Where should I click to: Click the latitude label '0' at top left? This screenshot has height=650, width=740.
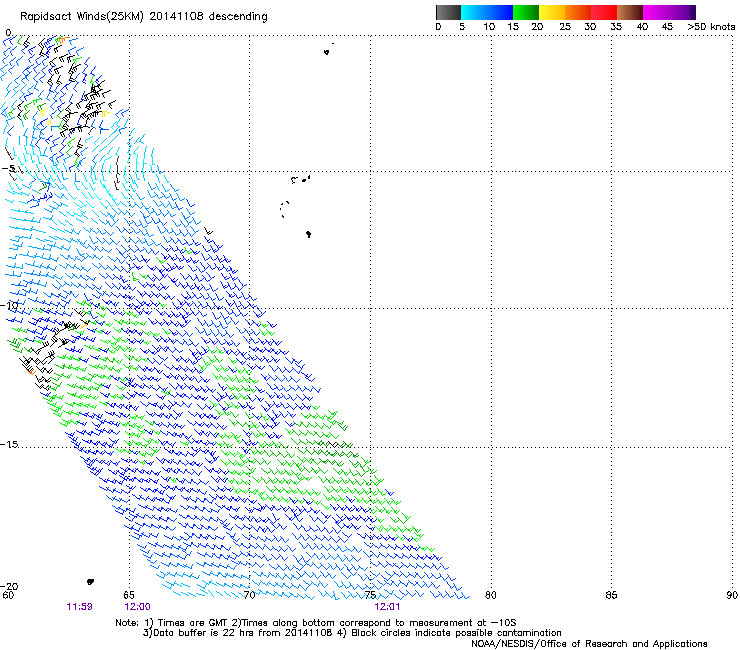coord(8,33)
